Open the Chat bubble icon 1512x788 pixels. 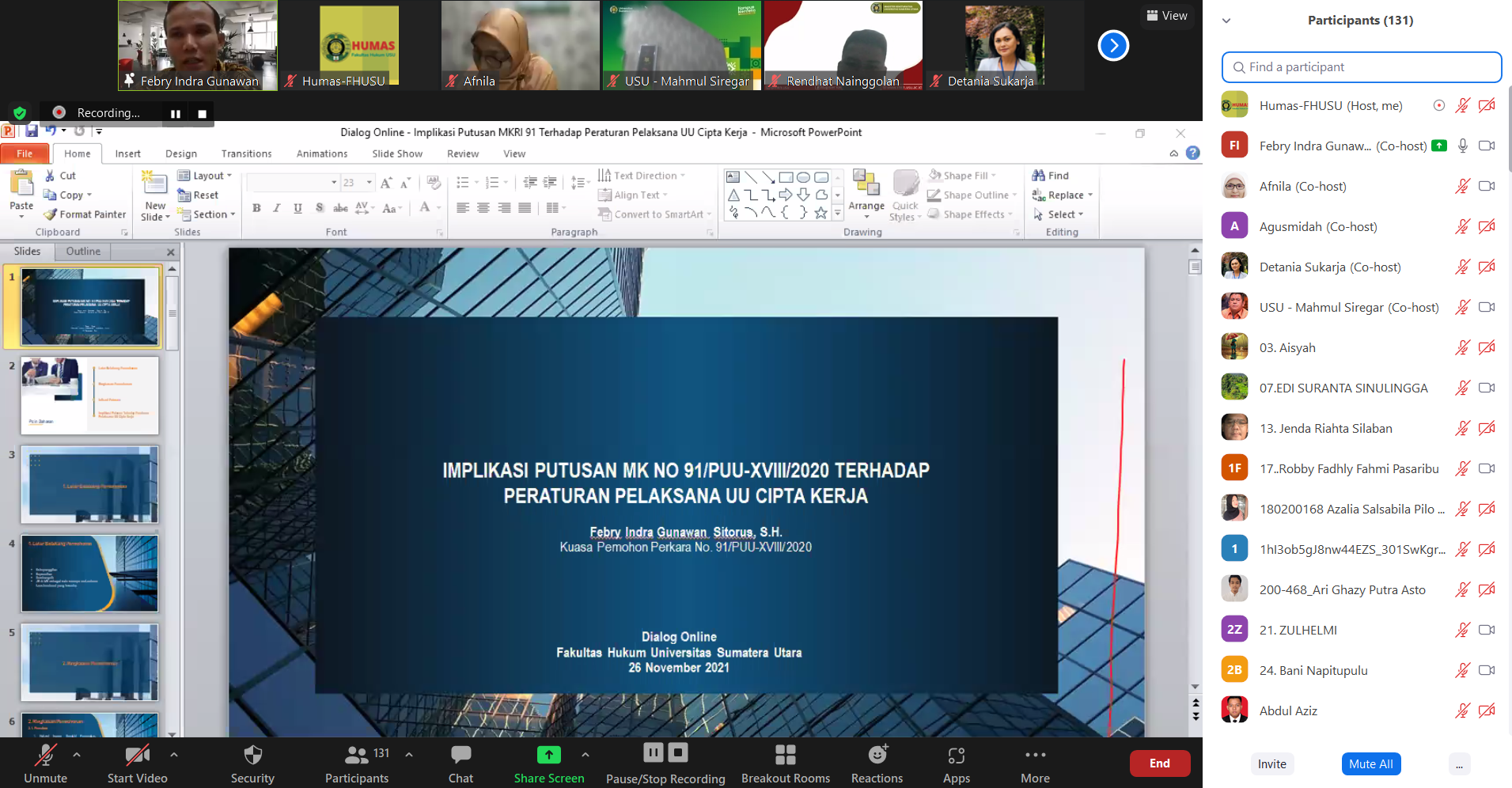click(460, 756)
